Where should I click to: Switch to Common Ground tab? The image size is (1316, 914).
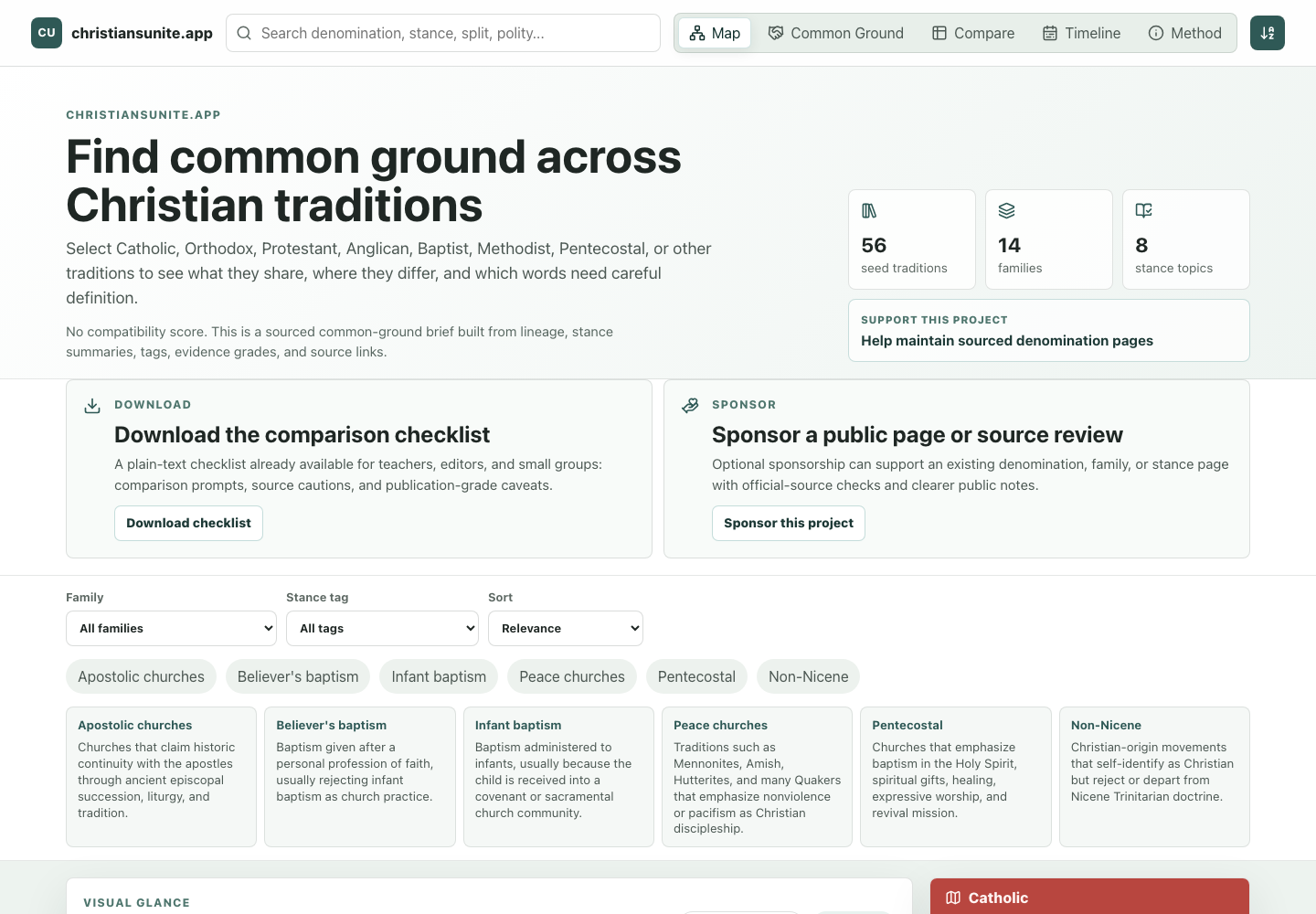pos(836,33)
